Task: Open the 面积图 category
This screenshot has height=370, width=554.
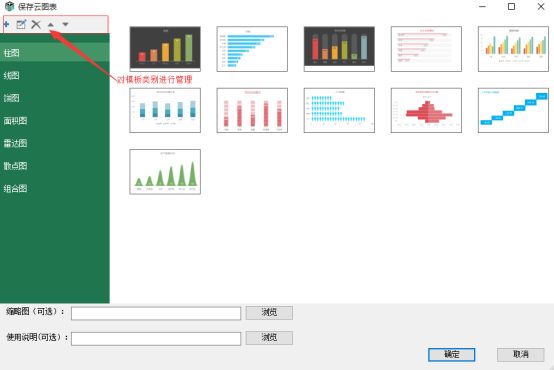Action: pos(55,121)
